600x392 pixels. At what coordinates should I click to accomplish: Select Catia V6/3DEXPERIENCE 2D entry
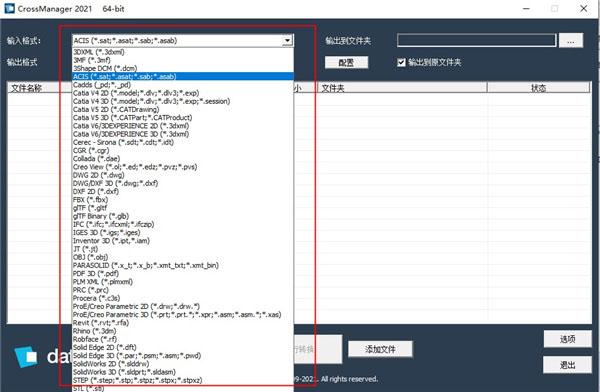183,126
